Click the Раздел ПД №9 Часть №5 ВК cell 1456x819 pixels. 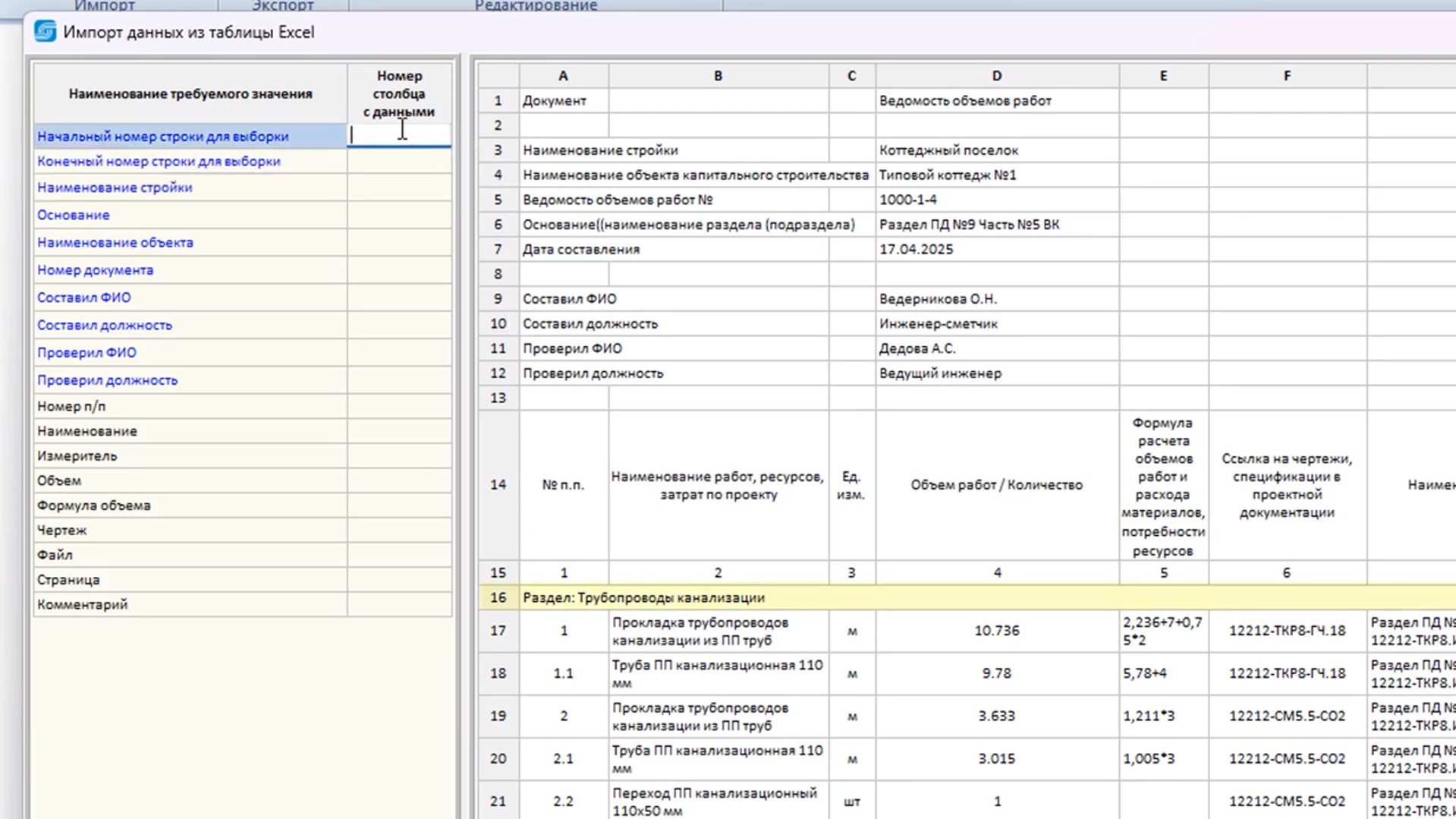[x=997, y=225]
